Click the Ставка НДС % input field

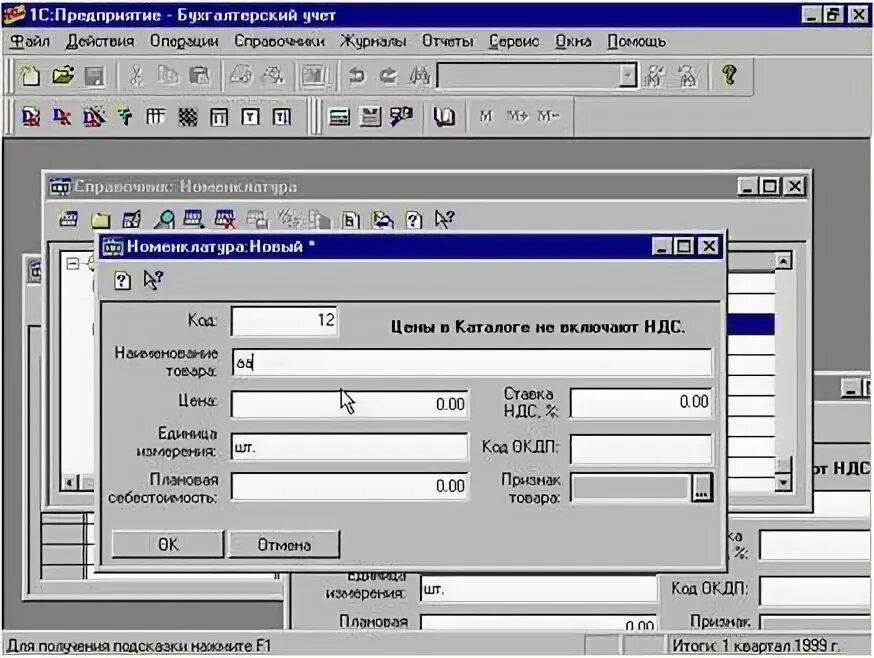click(x=641, y=402)
